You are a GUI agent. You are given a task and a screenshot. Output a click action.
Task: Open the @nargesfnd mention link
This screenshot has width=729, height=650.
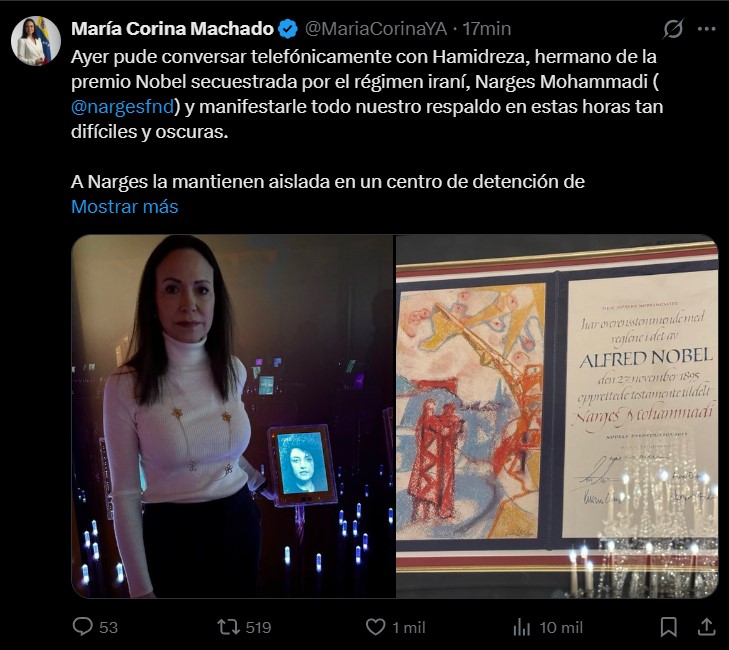123,107
